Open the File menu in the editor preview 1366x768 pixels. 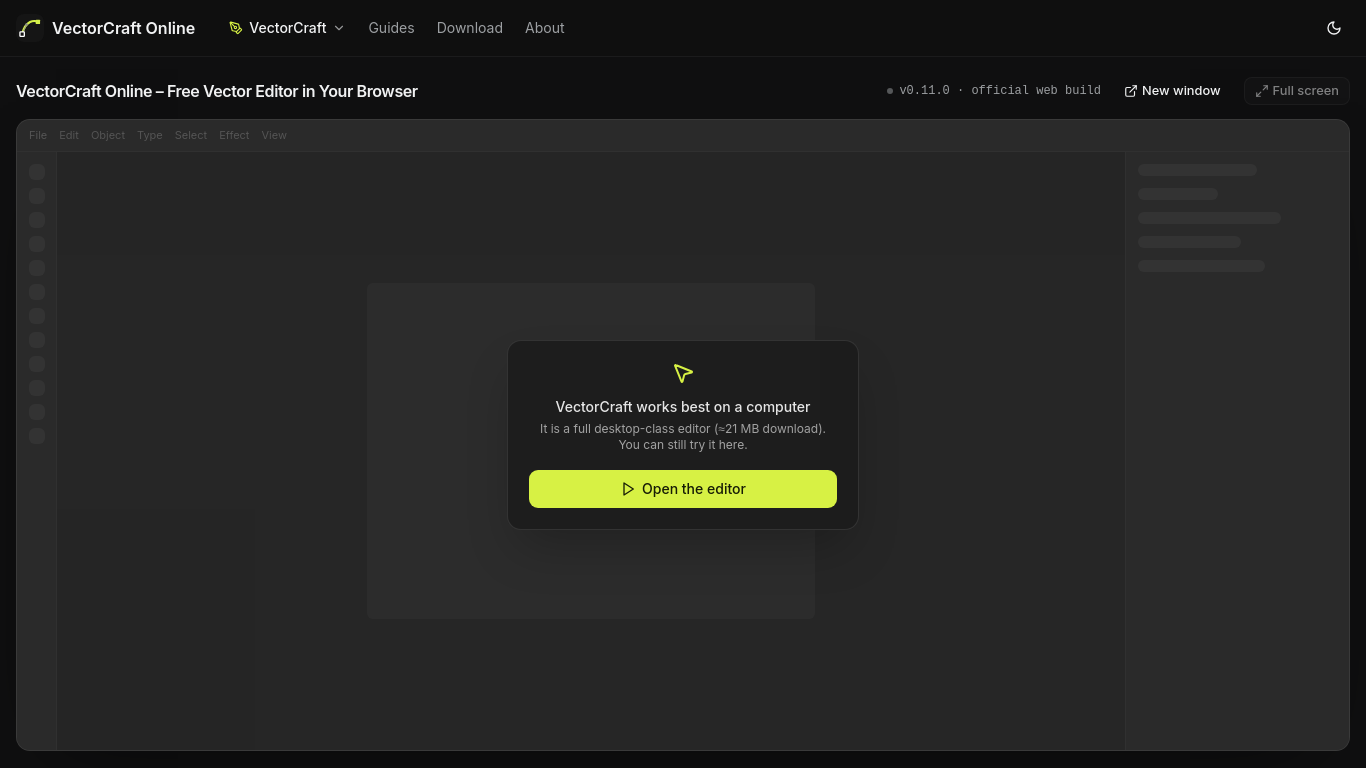coord(38,135)
